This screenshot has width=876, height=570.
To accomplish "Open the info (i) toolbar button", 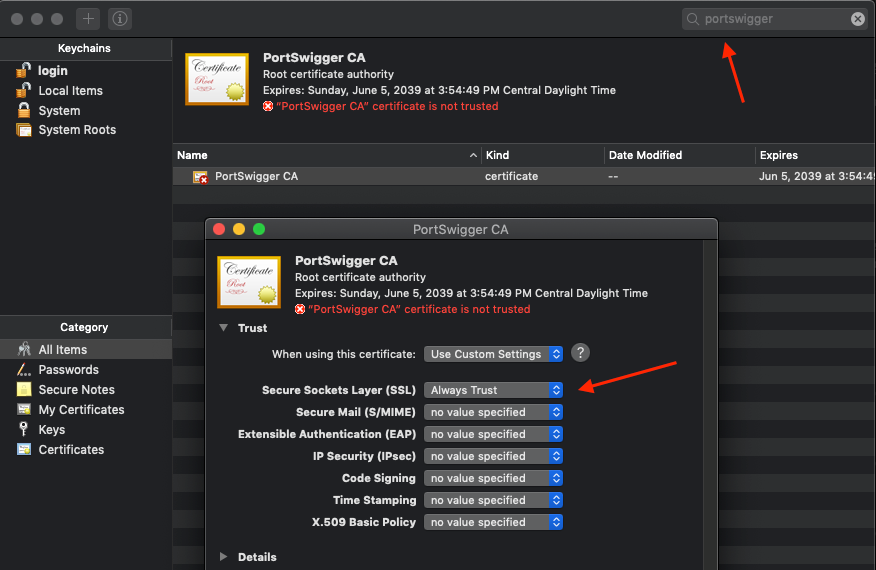I will click(120, 19).
